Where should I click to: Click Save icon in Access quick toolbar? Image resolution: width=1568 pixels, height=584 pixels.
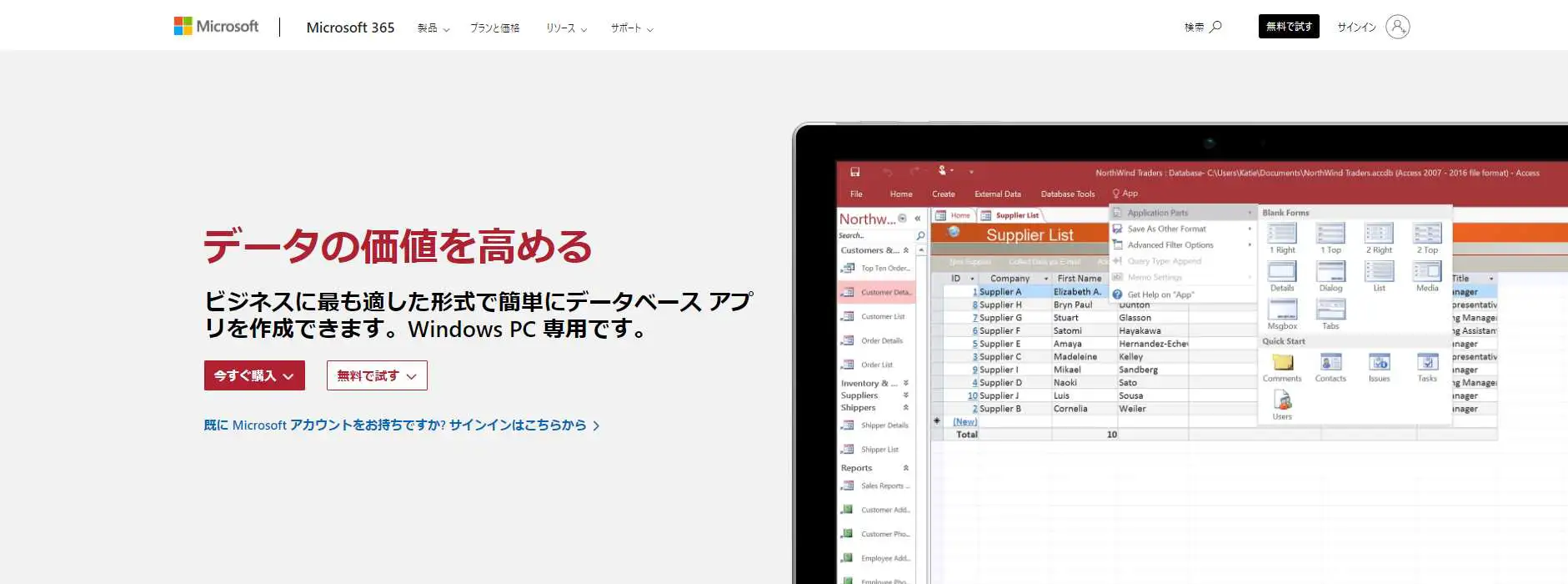click(x=854, y=172)
